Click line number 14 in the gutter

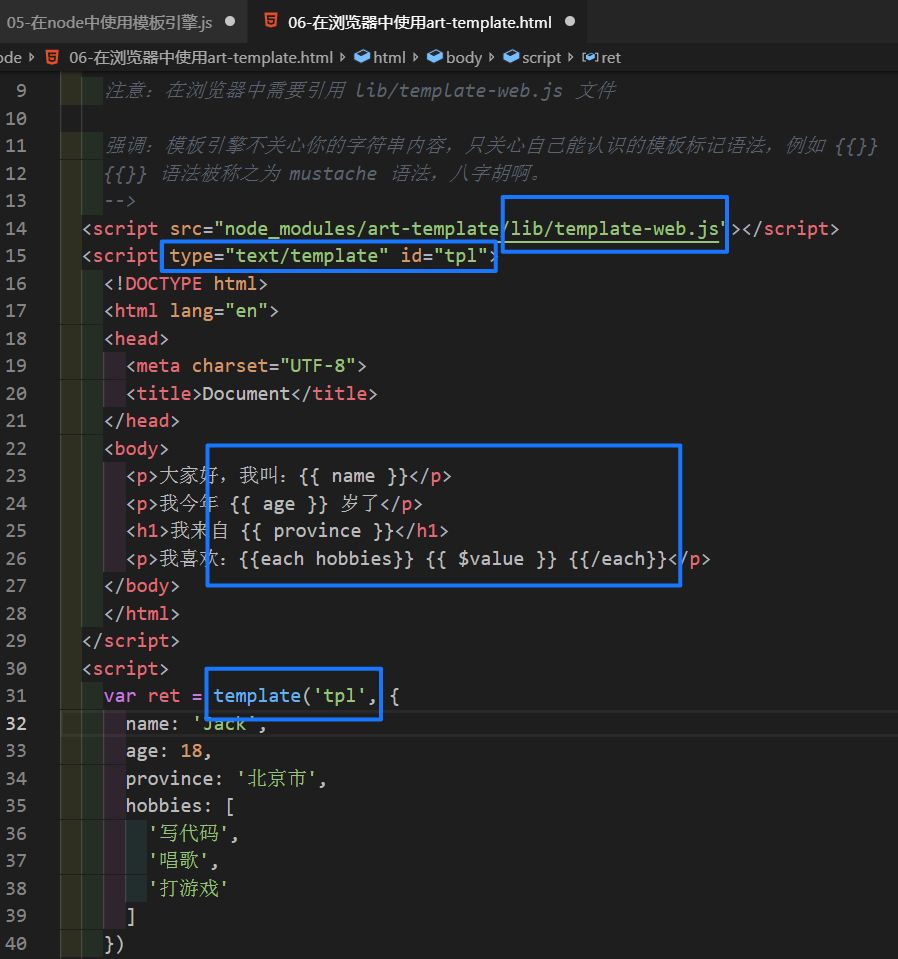16,229
